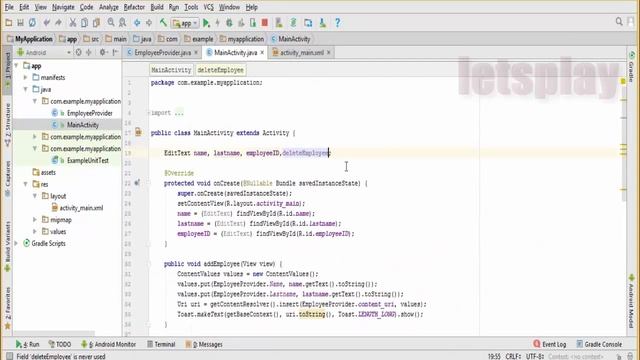Stop the run with the red square

[264, 23]
